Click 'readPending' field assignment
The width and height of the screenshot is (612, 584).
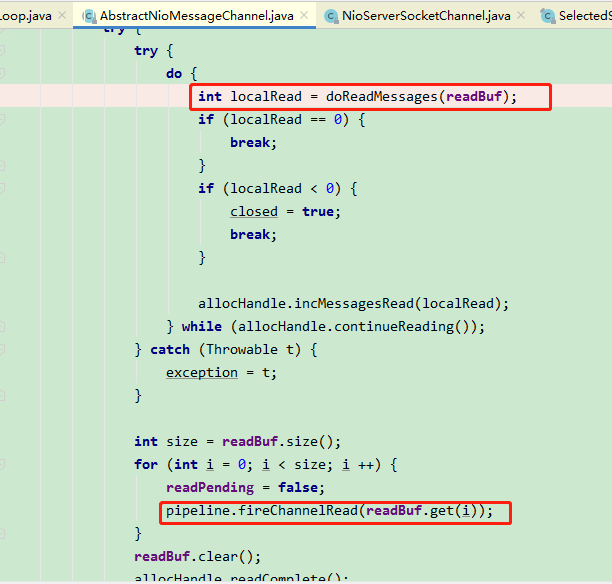click(x=210, y=488)
